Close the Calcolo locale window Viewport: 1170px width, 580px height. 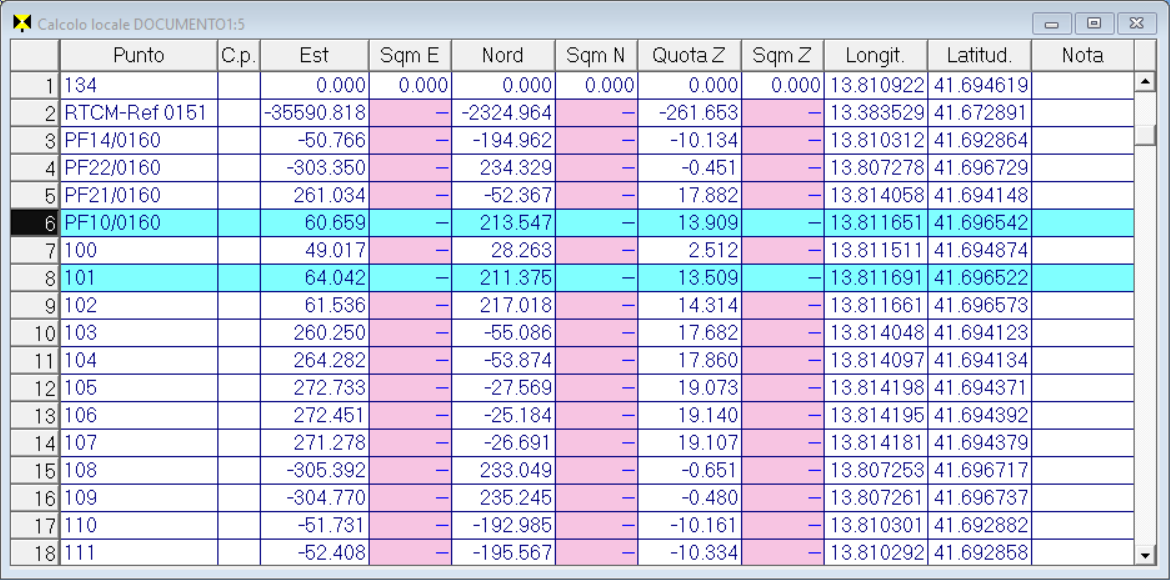(1136, 23)
